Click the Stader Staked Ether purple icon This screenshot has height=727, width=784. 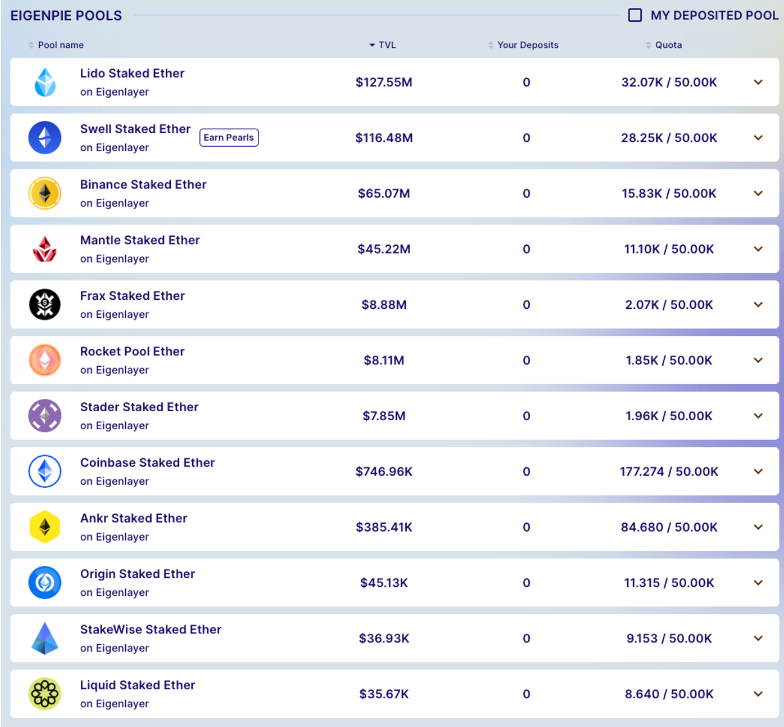(x=45, y=416)
